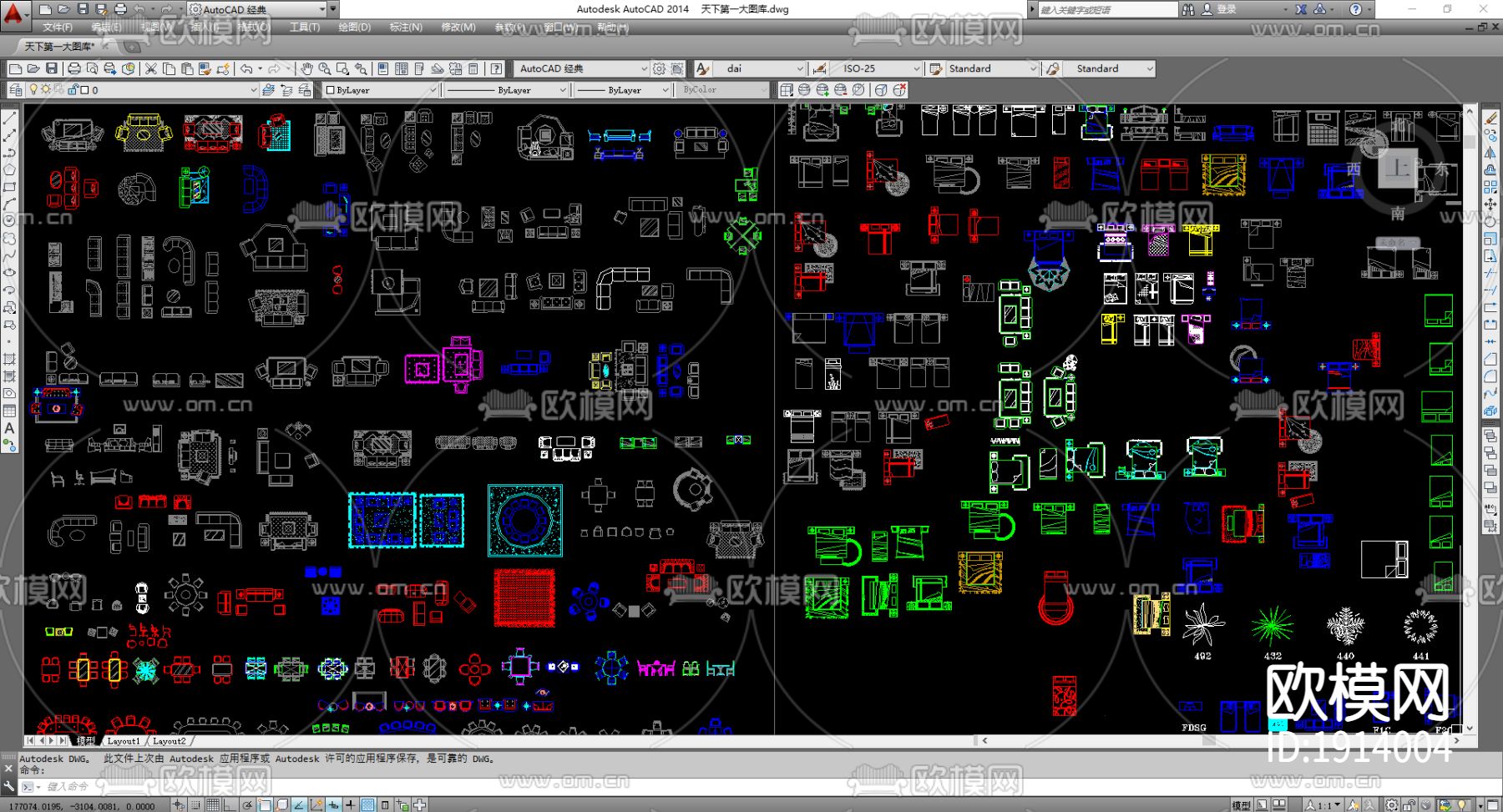
Task: Open the 标注(N) menu
Action: click(x=406, y=28)
